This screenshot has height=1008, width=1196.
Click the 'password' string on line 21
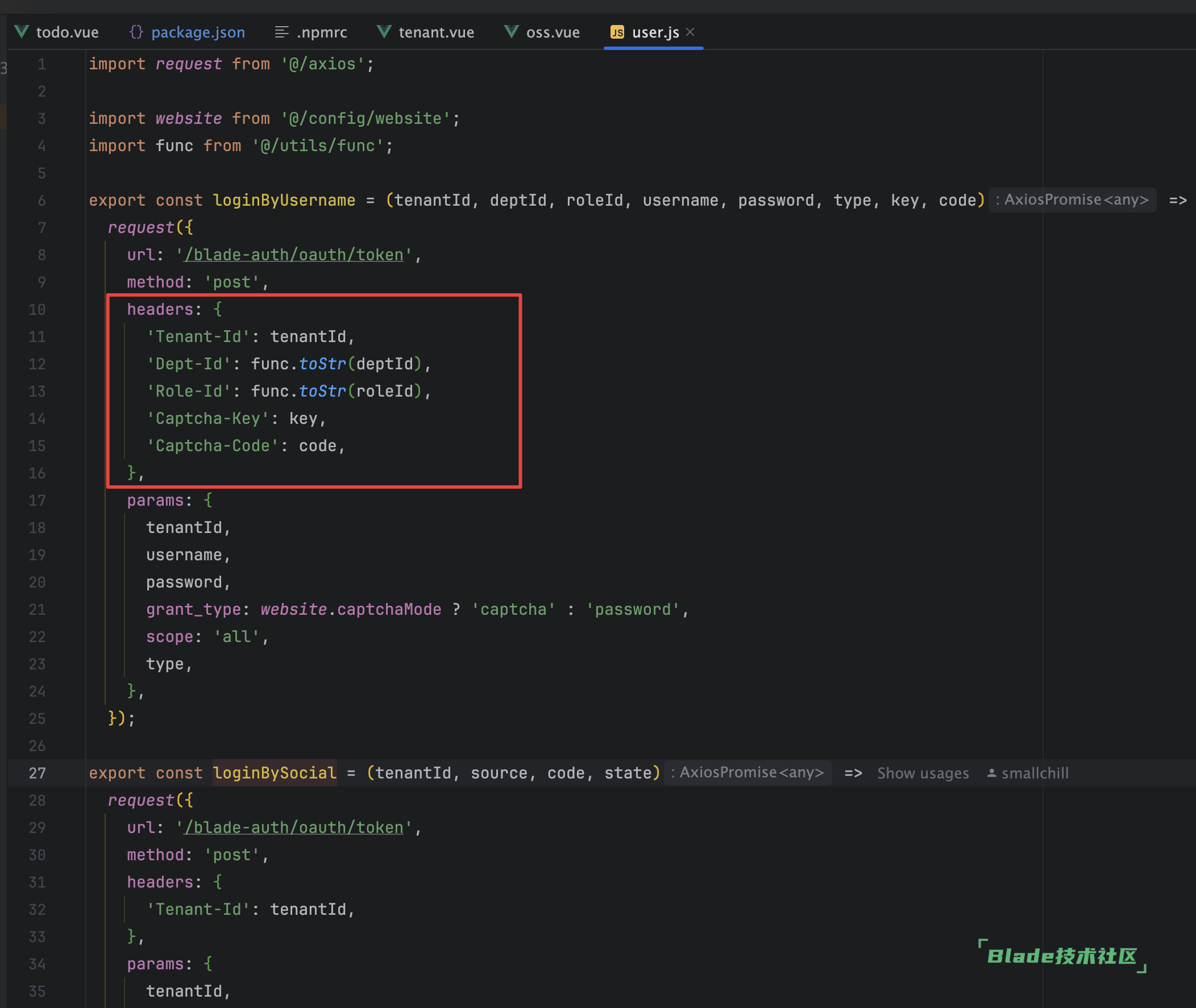pos(633,610)
